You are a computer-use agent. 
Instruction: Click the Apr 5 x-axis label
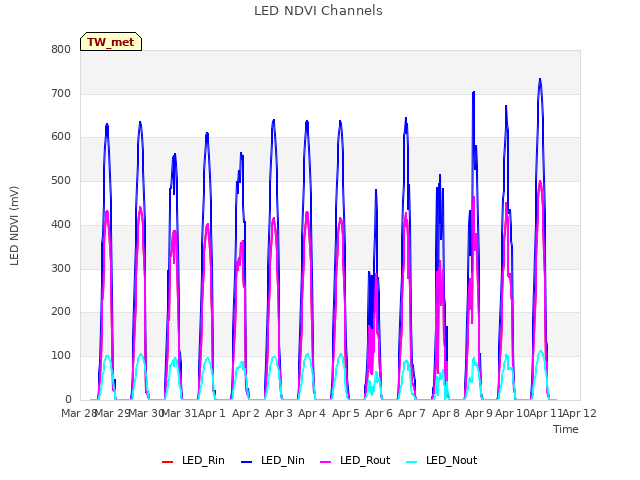point(346,413)
